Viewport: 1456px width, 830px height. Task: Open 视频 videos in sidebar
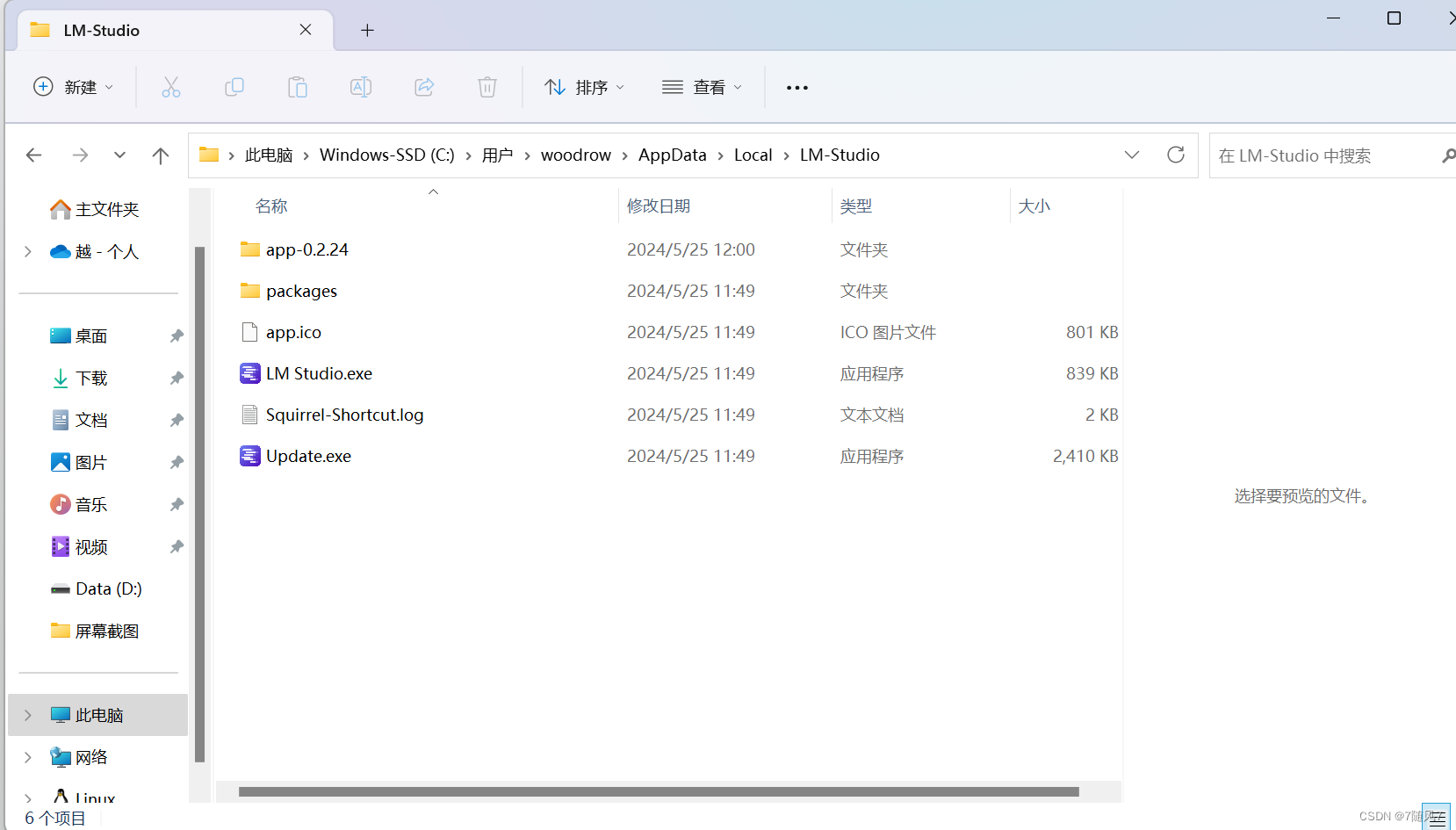[x=79, y=547]
